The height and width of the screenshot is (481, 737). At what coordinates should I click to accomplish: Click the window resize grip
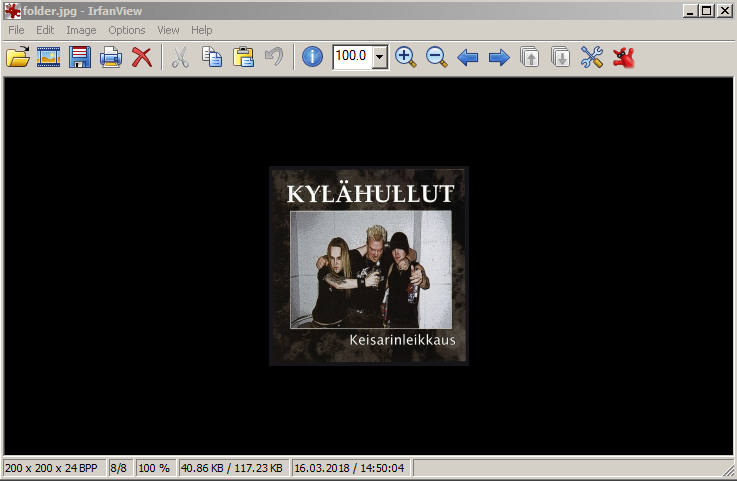click(728, 470)
